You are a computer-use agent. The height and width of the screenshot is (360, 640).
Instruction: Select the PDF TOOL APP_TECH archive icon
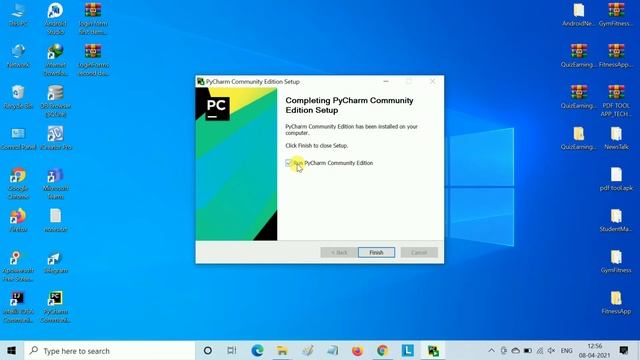[x=616, y=101]
